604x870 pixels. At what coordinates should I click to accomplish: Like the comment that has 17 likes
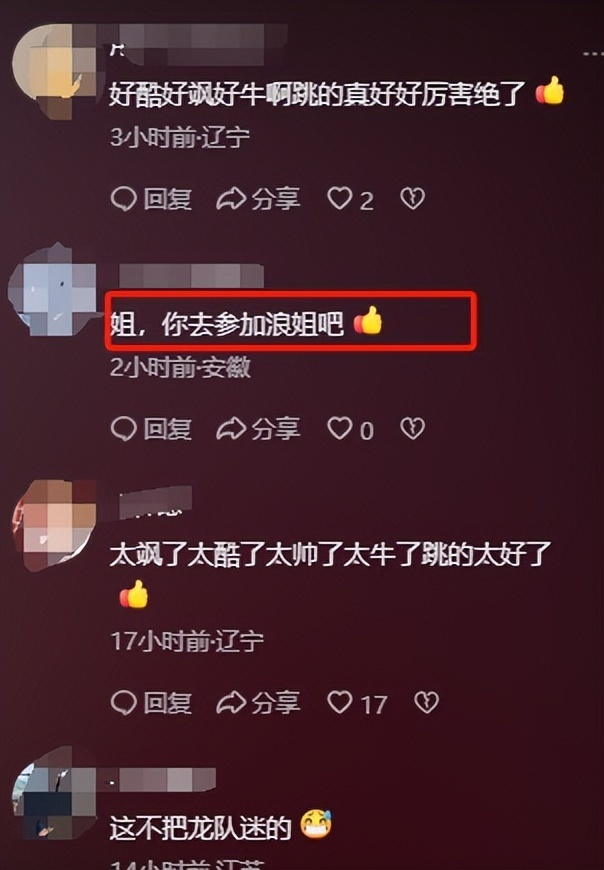(x=357, y=704)
